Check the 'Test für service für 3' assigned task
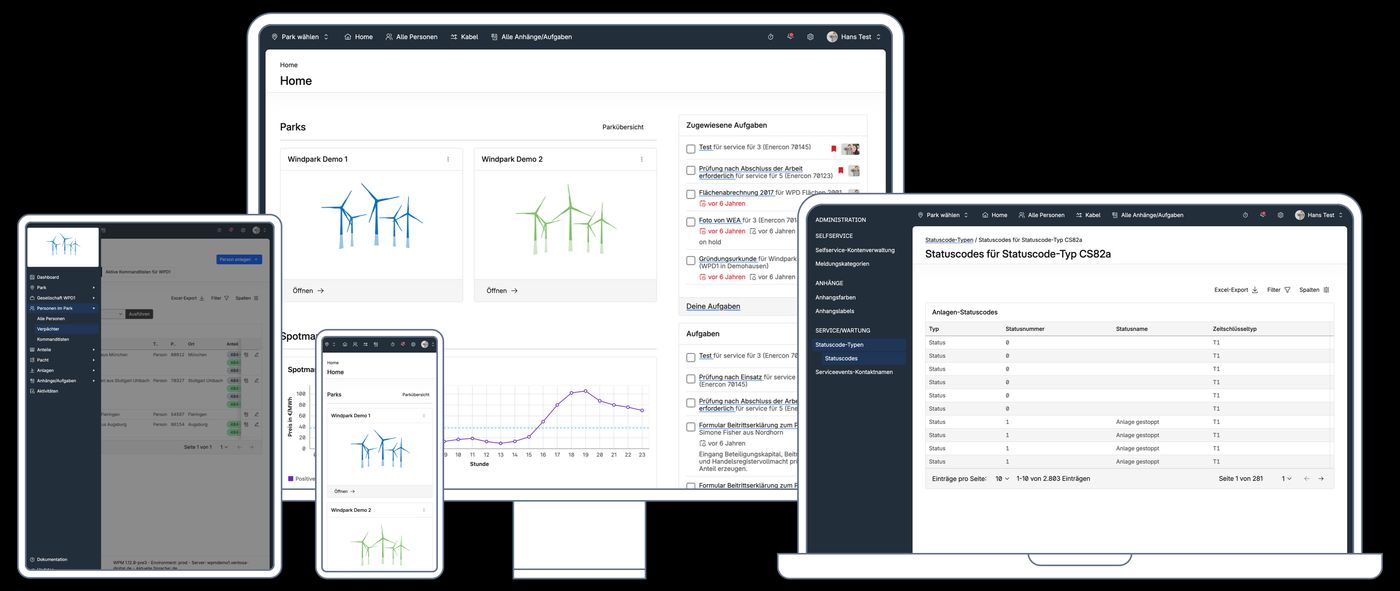This screenshot has height=591, width=1400. [691, 148]
